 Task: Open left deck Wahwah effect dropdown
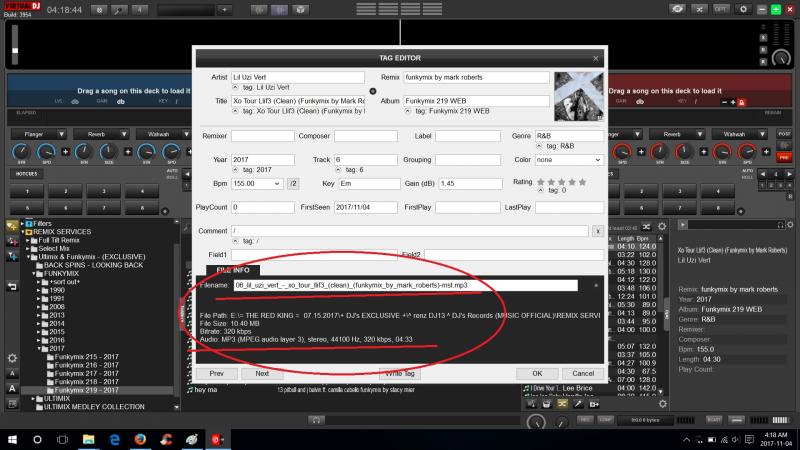tap(186, 134)
